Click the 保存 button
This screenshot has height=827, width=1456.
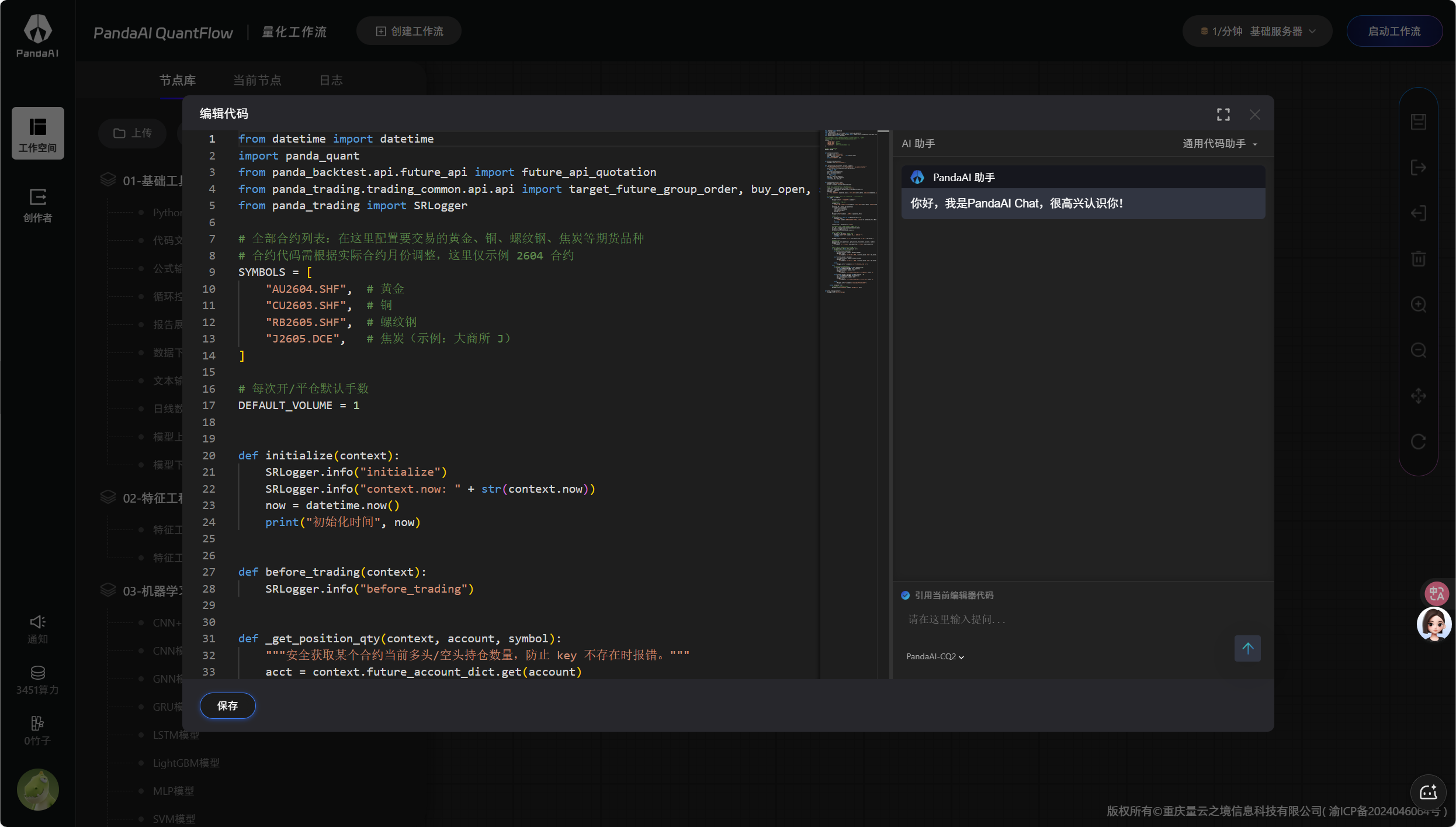coord(228,705)
